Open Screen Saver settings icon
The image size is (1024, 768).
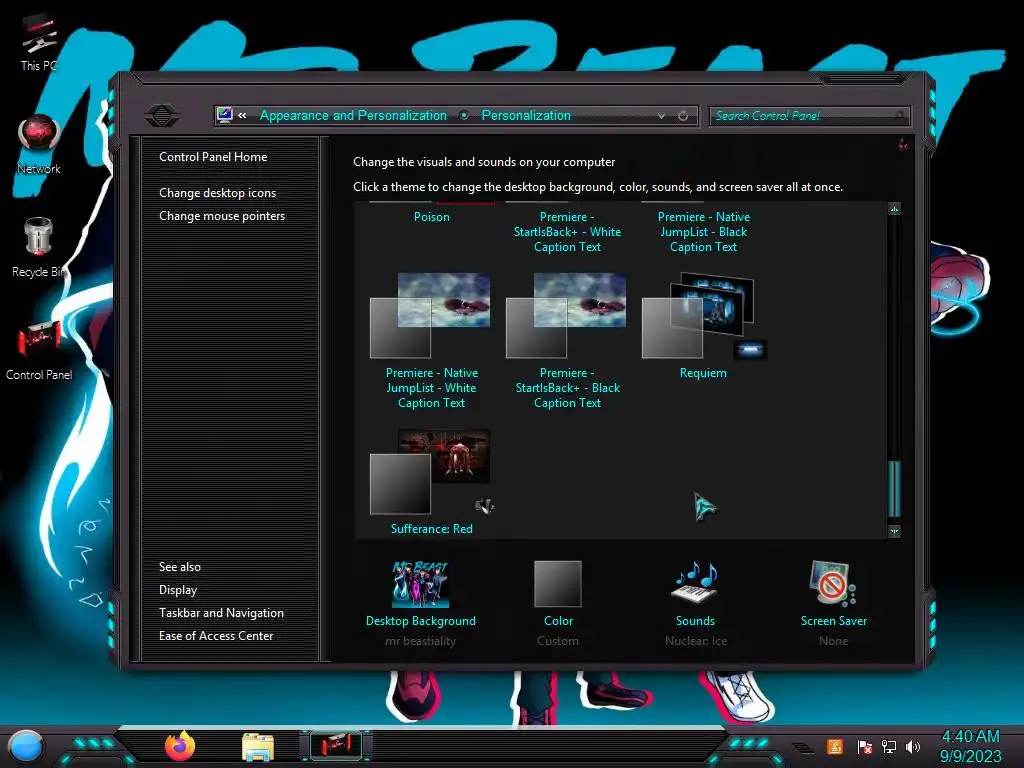(x=833, y=583)
